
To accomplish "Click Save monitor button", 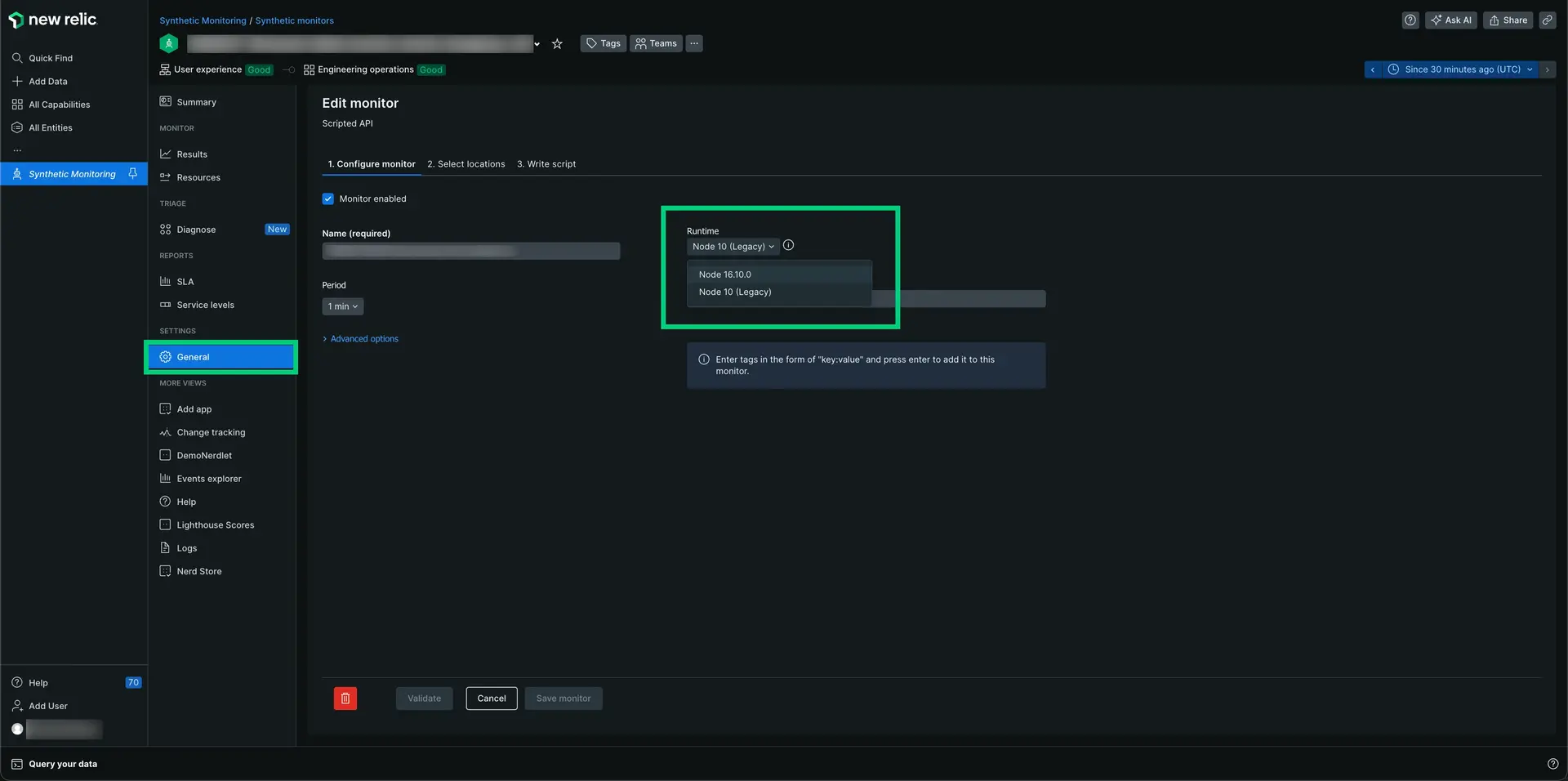I will tap(563, 698).
